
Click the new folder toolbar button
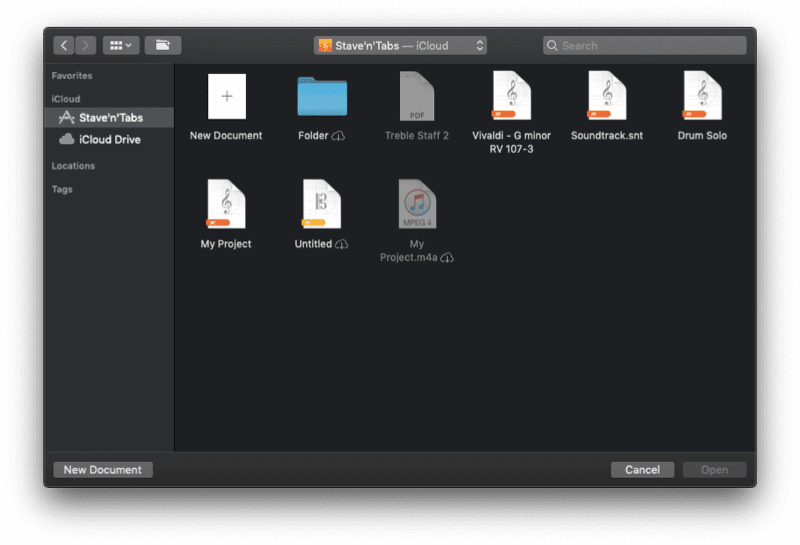tap(163, 45)
